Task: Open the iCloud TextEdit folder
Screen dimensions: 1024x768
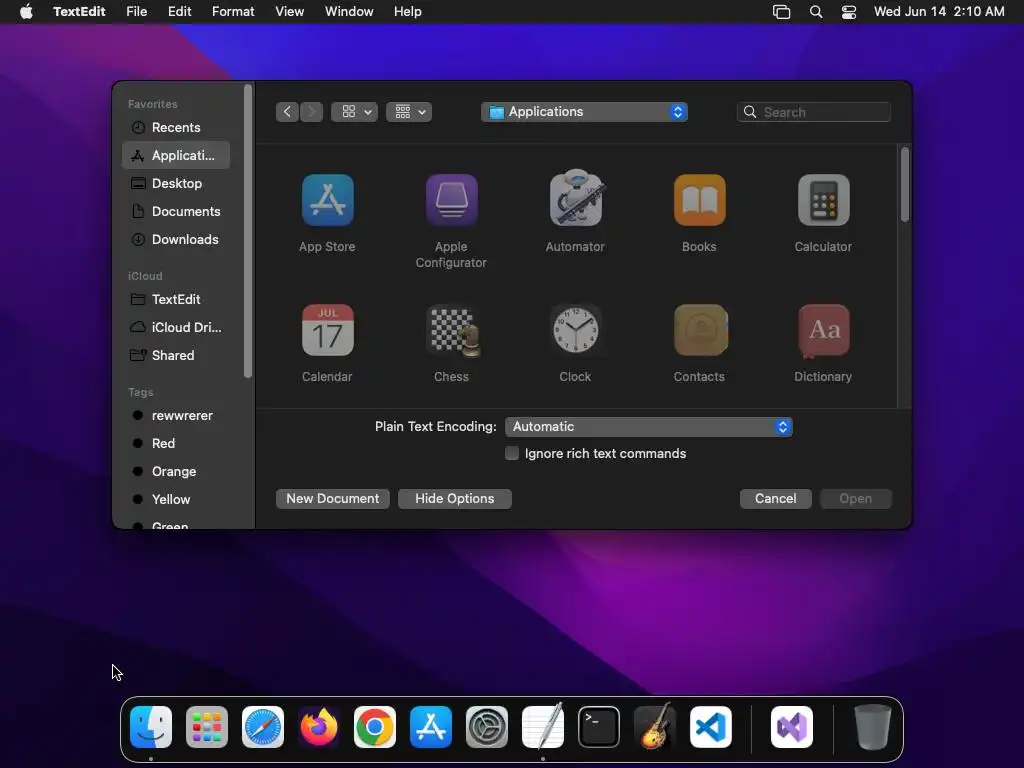Action: (176, 300)
